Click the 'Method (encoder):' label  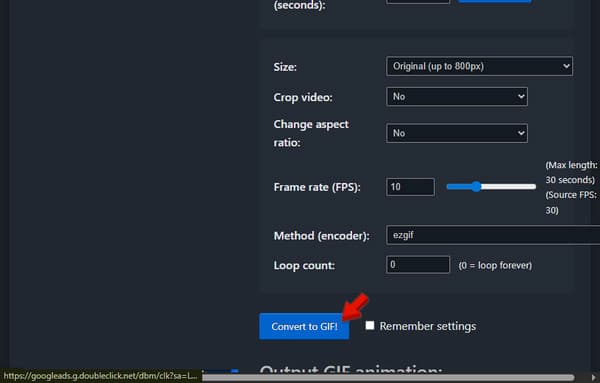pos(321,236)
